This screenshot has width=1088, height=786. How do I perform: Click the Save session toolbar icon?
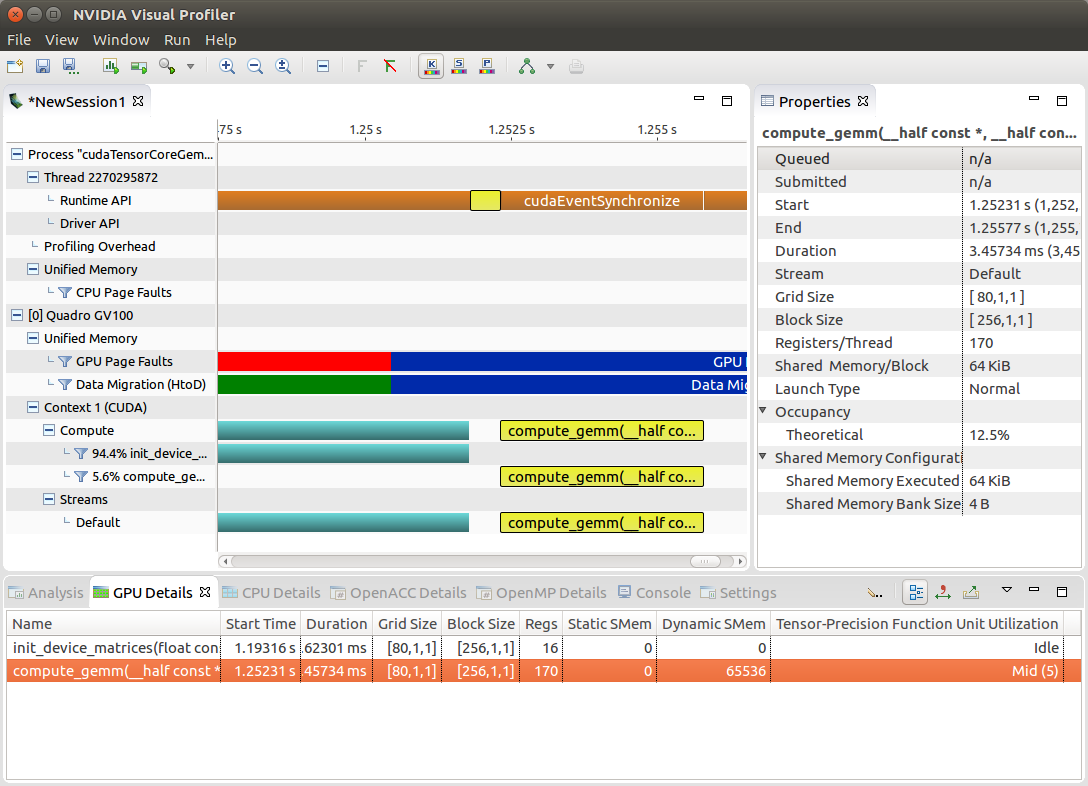pos(43,67)
